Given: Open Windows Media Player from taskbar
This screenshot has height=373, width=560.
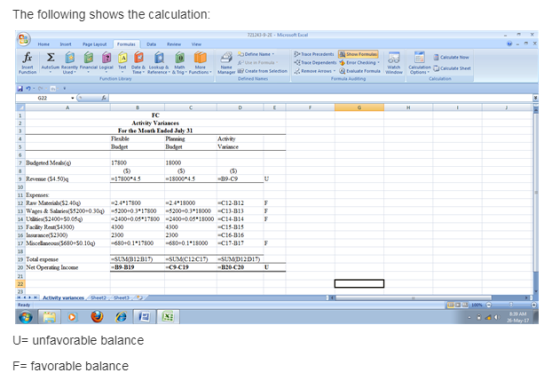Looking at the screenshot, I should pyautogui.click(x=72, y=317).
